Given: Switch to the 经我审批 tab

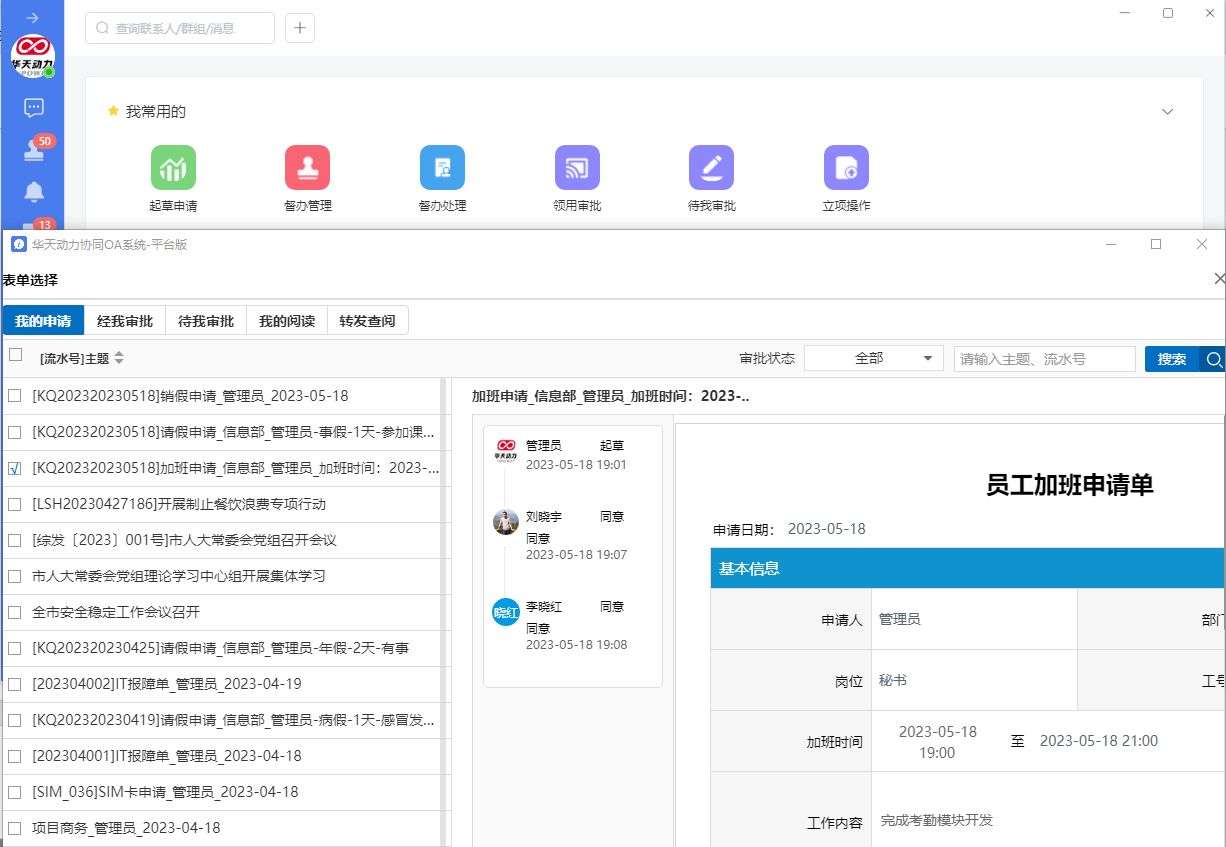Looking at the screenshot, I should [125, 321].
